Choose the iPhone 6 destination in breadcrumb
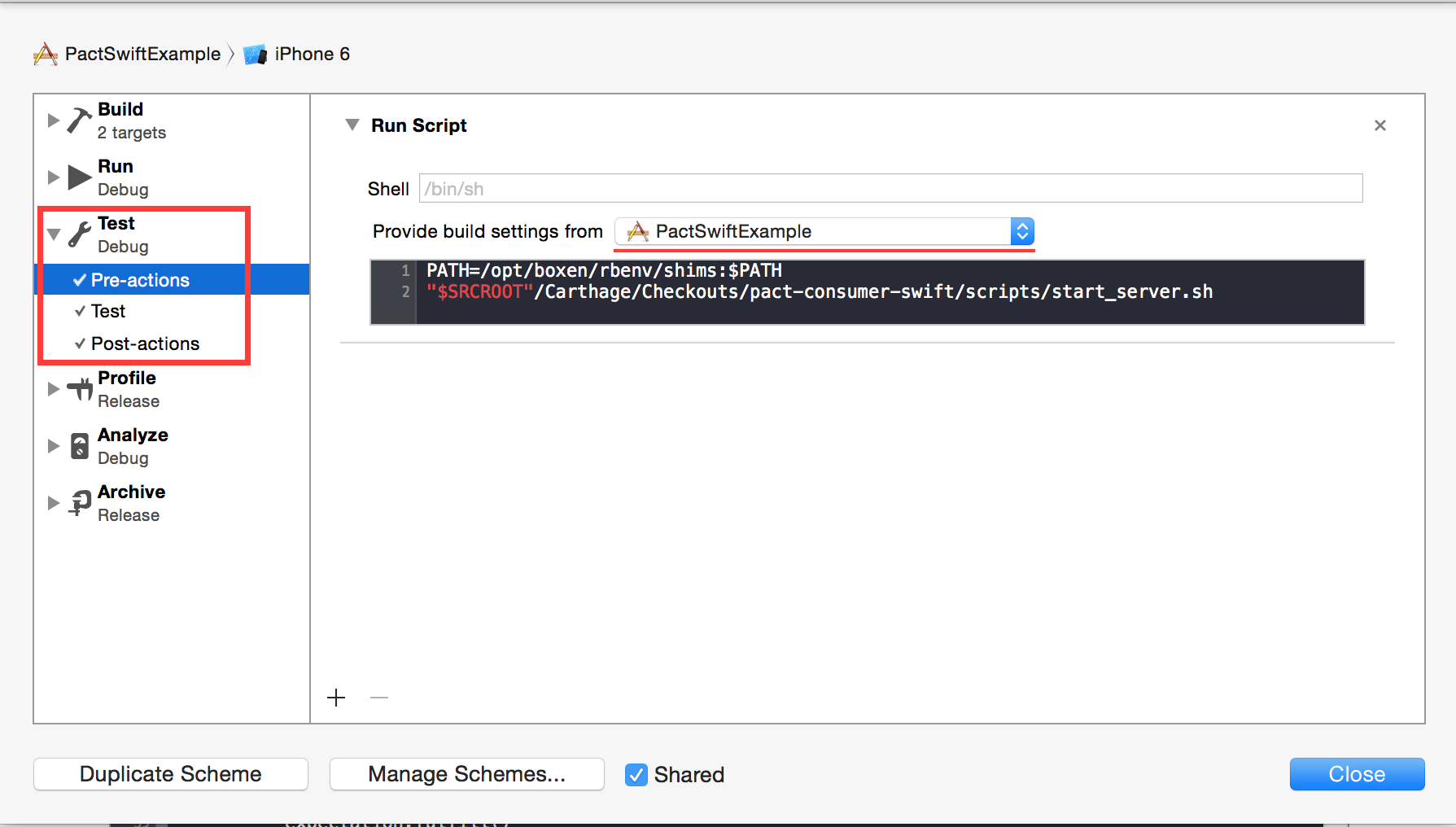The height and width of the screenshot is (827, 1456). 312,55
